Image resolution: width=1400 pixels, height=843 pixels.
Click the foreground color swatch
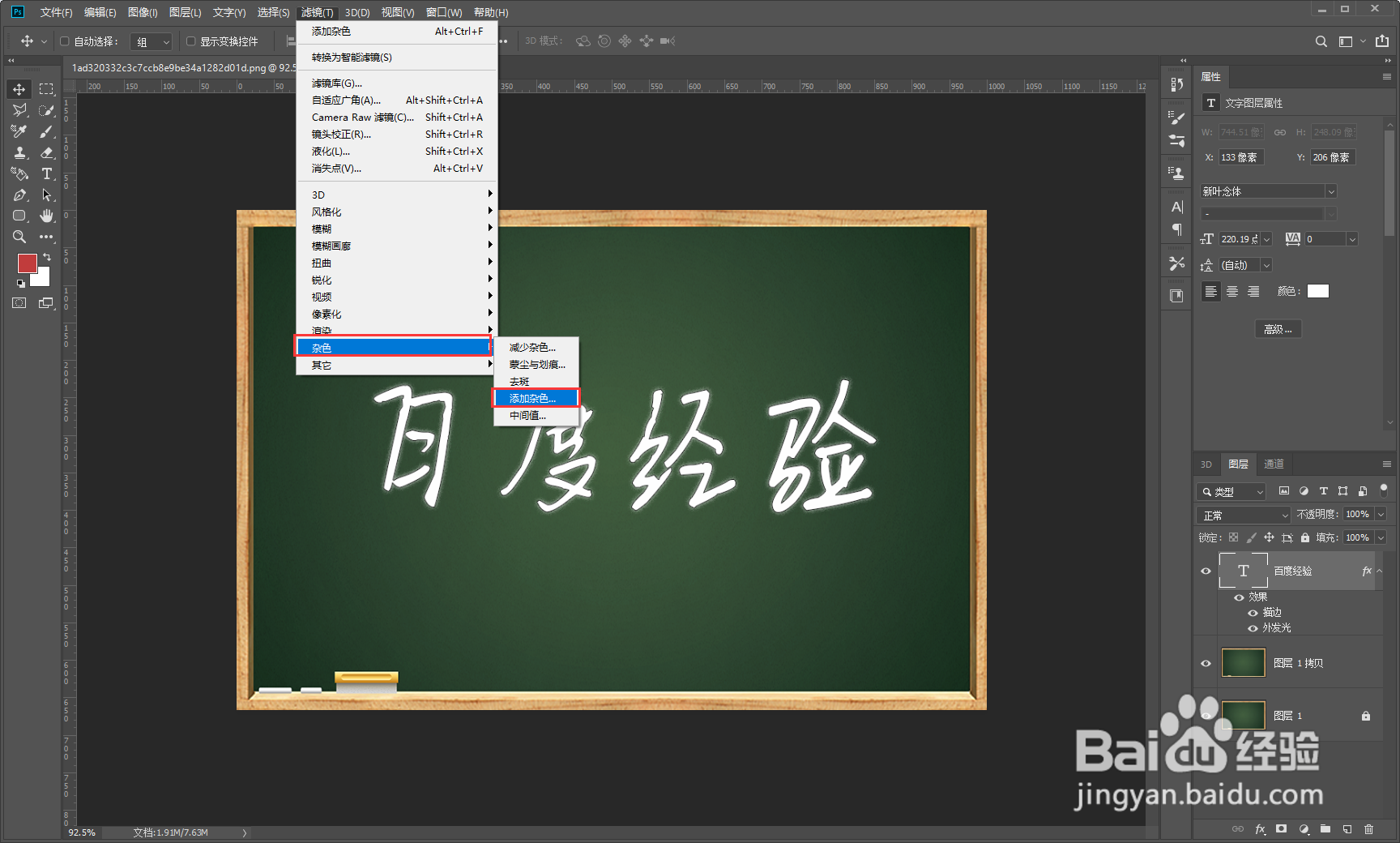tap(28, 263)
